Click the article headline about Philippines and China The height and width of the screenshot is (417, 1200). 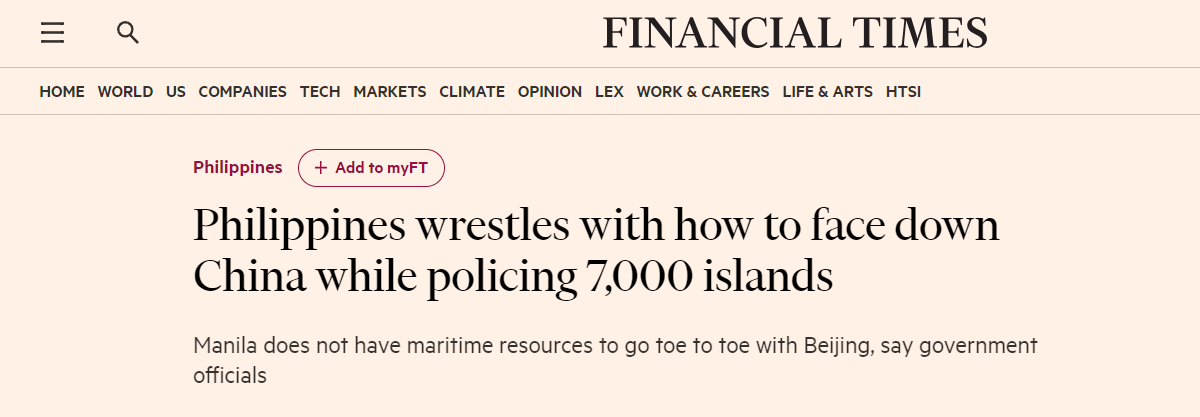coord(596,251)
